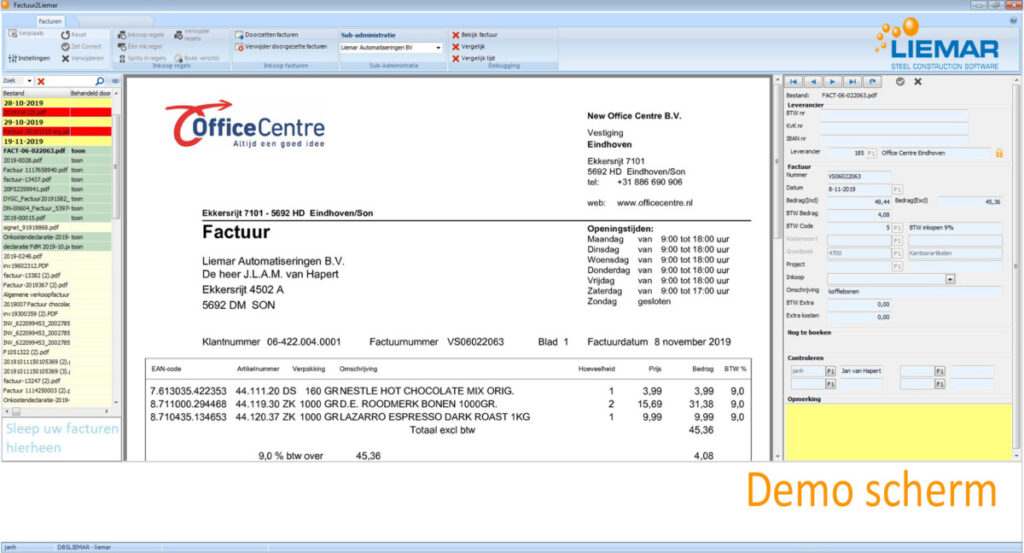This screenshot has width=1024, height=553.
Task: Click the BTW Extra field 0,00
Action: click(859, 304)
